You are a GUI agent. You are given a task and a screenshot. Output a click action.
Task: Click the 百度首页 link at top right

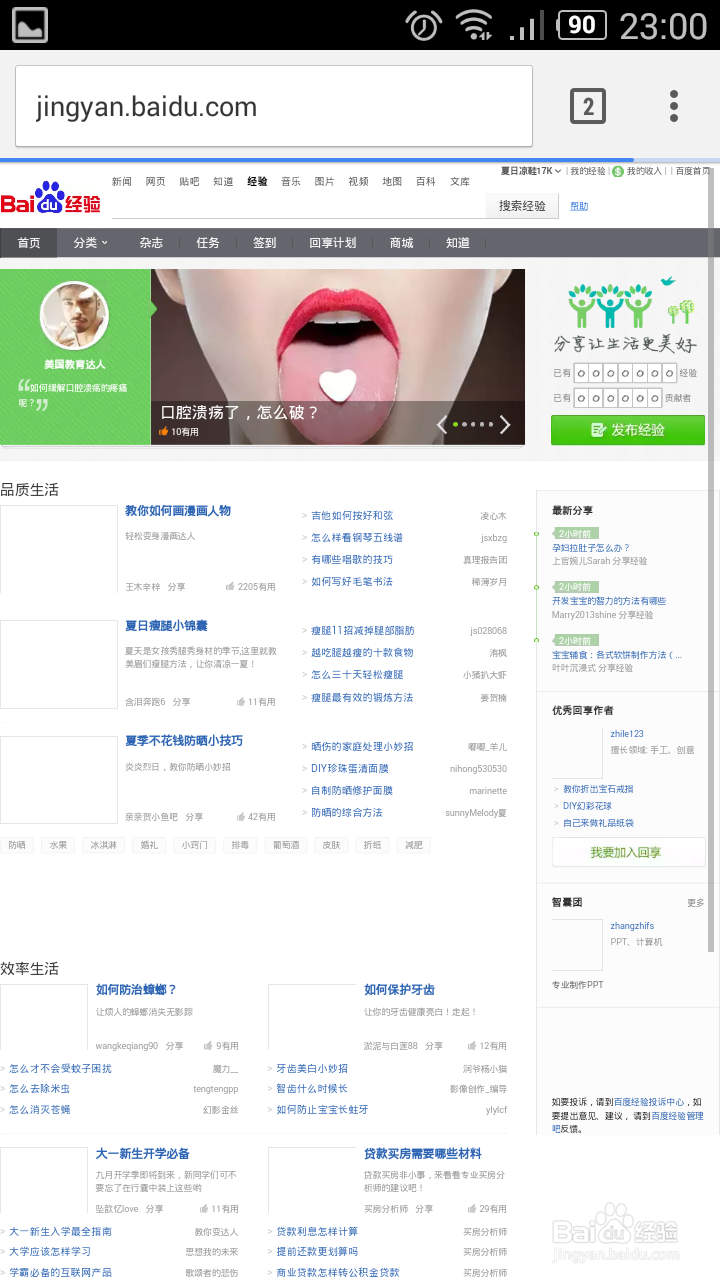tap(693, 171)
